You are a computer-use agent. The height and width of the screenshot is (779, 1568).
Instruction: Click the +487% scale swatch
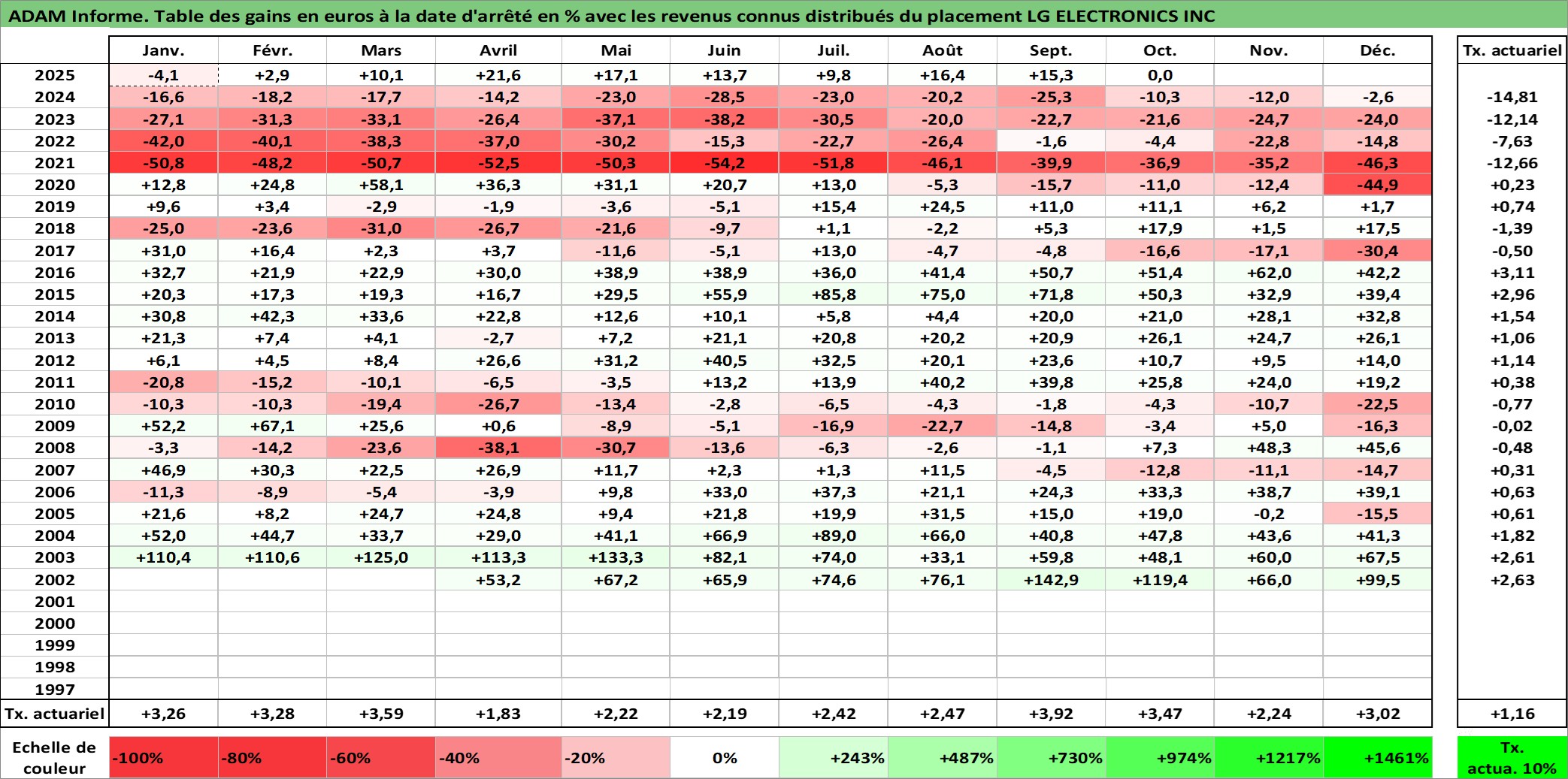(x=943, y=757)
